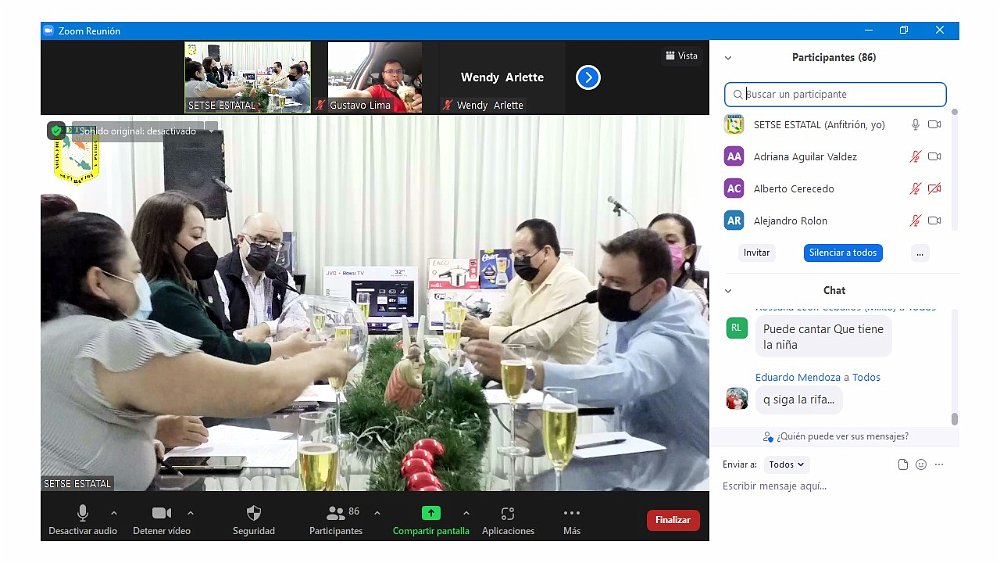Click the participants list scrollbar

click(x=954, y=170)
